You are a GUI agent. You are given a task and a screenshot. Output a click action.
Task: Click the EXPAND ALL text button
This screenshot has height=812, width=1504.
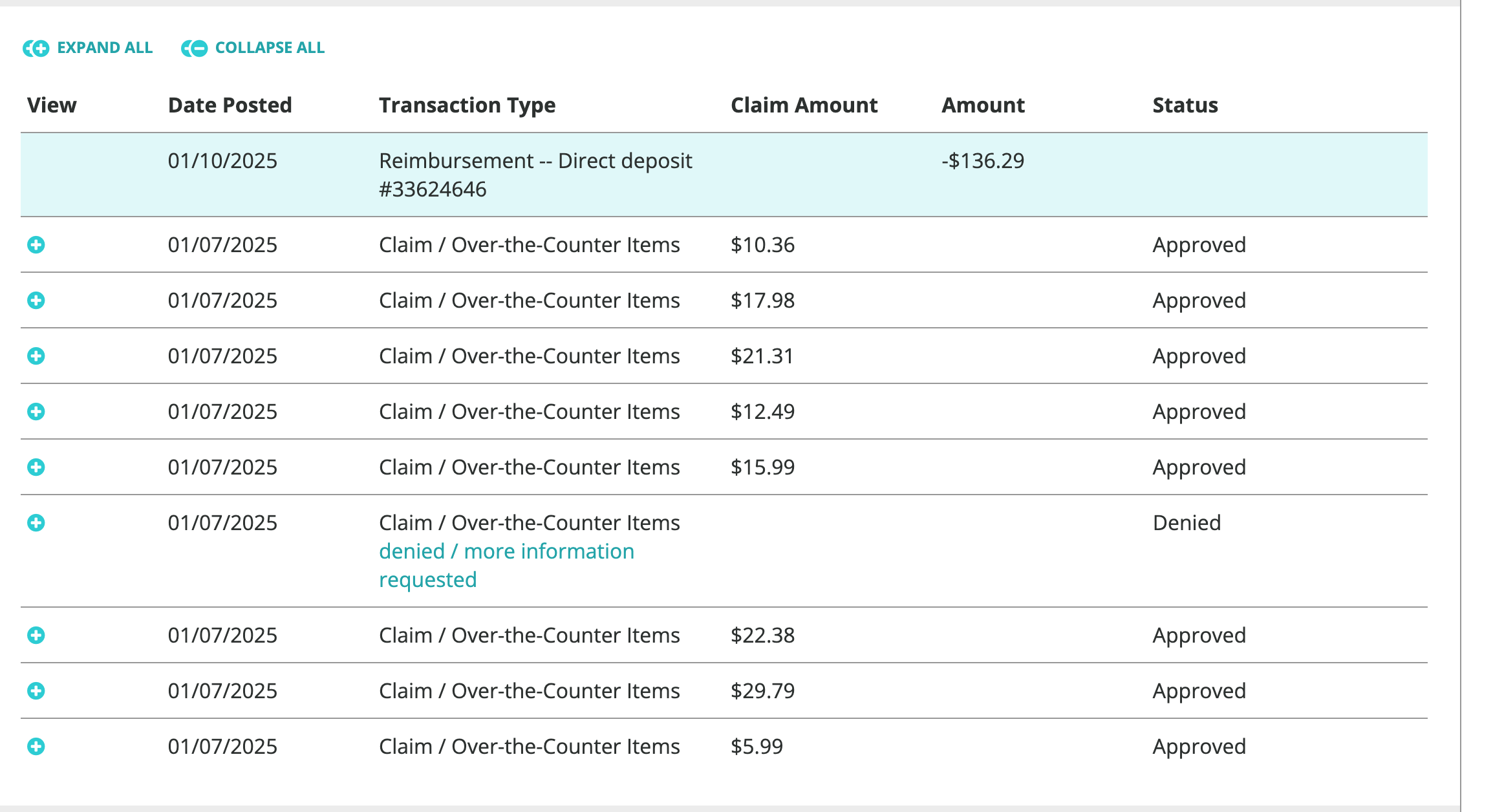pos(105,47)
